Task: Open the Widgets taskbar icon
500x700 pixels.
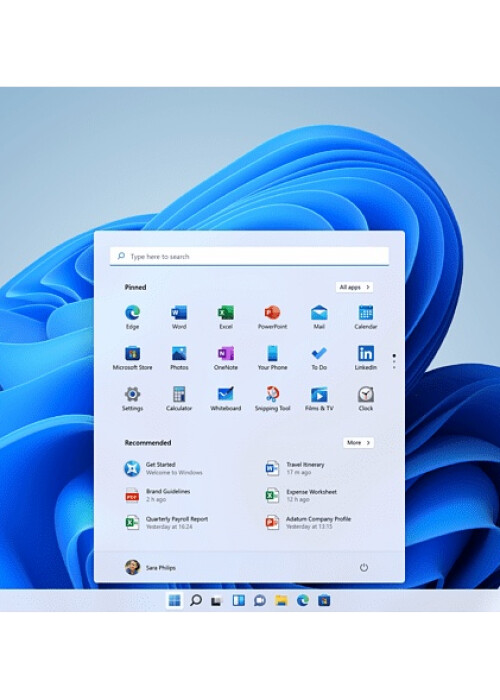Action: click(238, 600)
